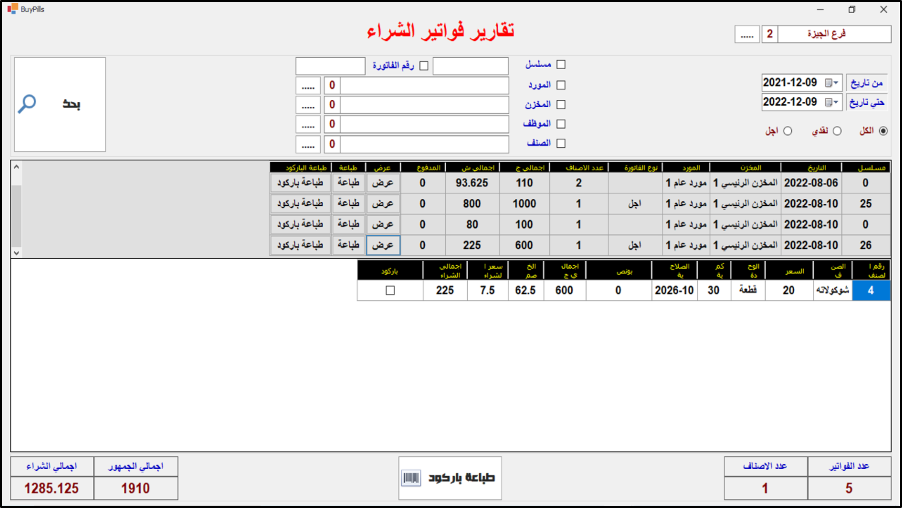Open item (الصنف) lookup '.....' button
The image size is (902, 508).
pos(308,144)
